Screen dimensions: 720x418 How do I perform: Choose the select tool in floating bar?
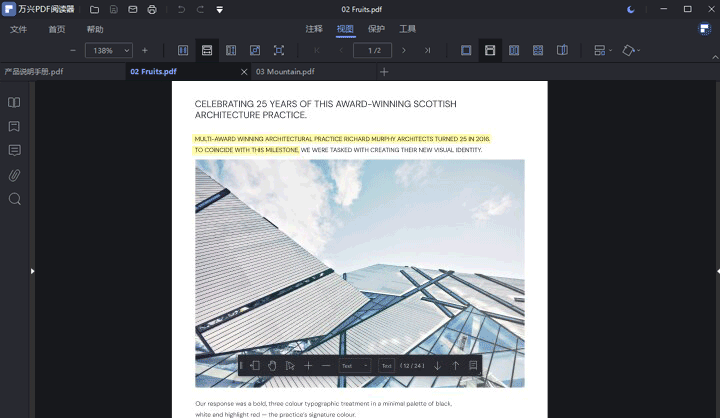point(290,366)
